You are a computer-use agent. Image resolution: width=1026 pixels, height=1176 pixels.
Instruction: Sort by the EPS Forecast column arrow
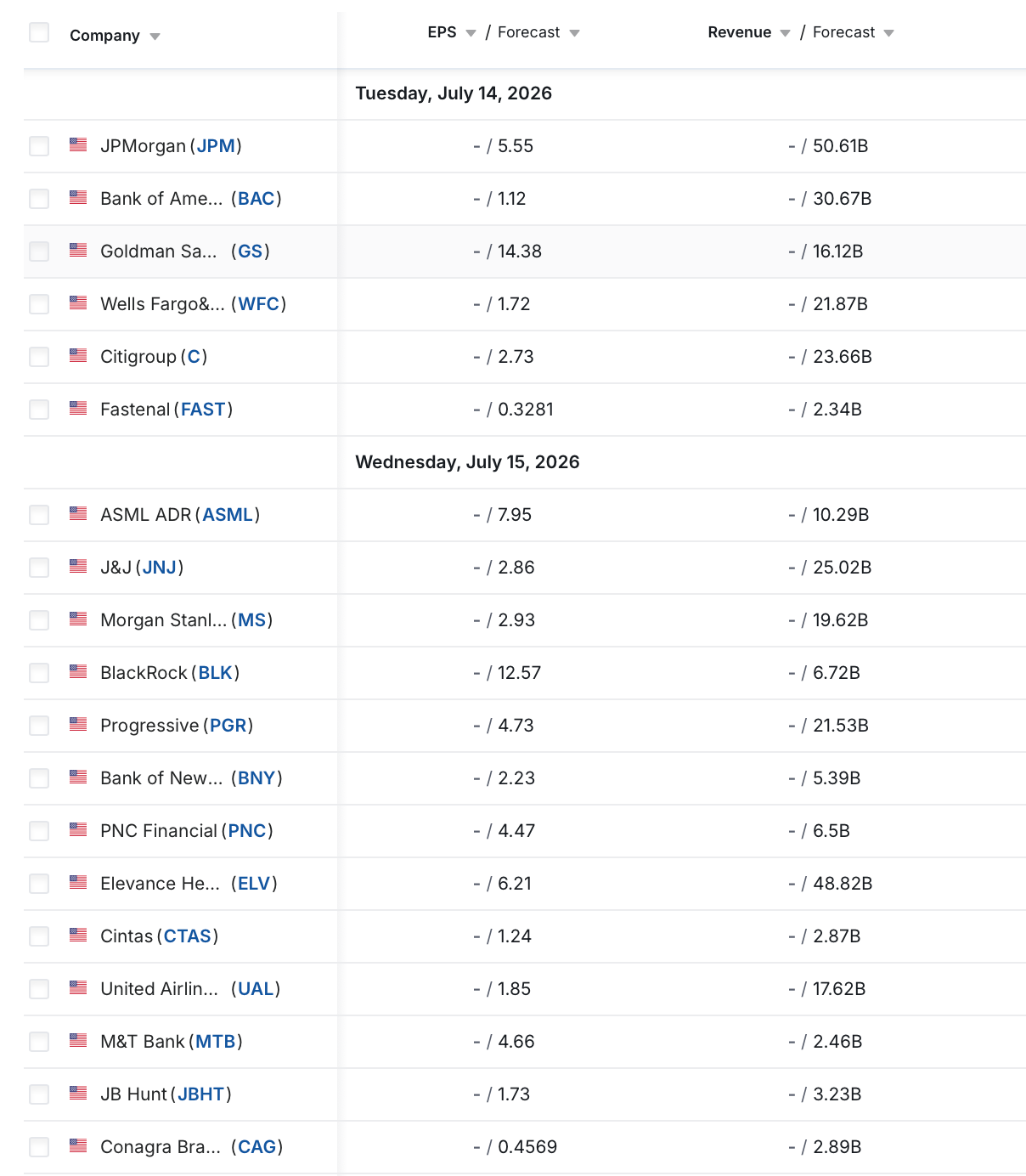[574, 33]
